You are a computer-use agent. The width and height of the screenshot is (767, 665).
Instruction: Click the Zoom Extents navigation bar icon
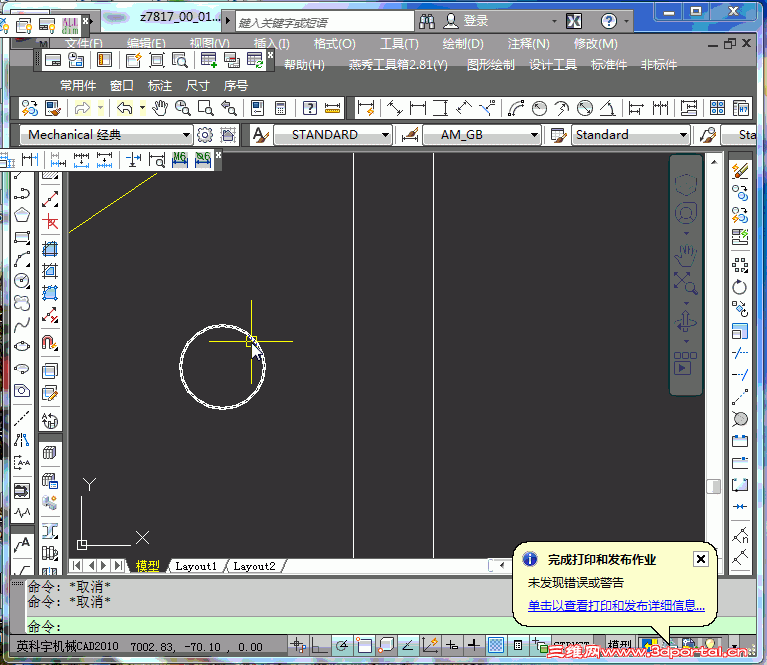[686, 283]
